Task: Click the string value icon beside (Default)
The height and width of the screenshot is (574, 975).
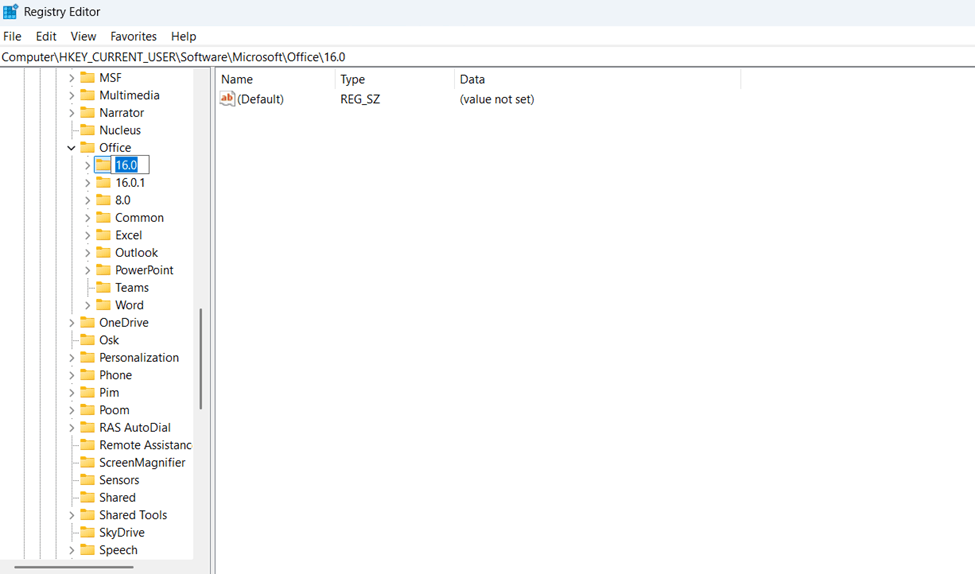Action: (227, 98)
